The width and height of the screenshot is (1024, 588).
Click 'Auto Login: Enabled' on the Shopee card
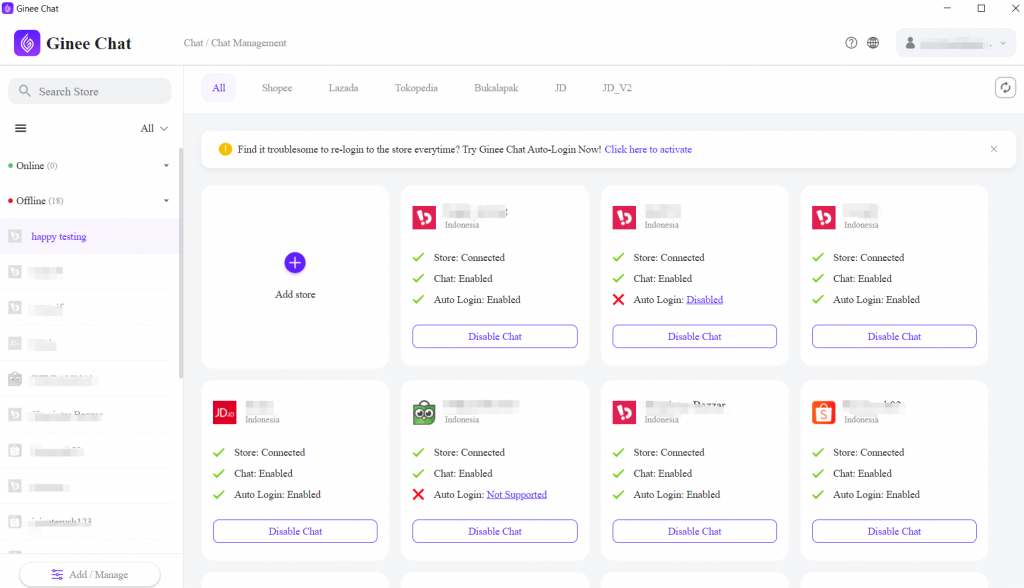click(876, 495)
